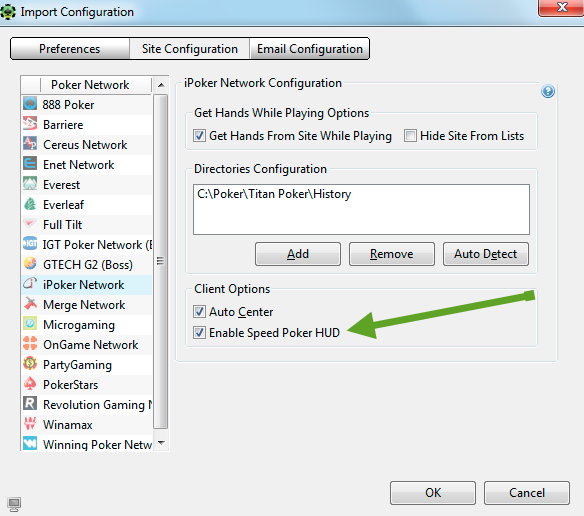Image resolution: width=584 pixels, height=516 pixels.
Task: Click the poker network list scroll-up arrow
Action: click(161, 85)
